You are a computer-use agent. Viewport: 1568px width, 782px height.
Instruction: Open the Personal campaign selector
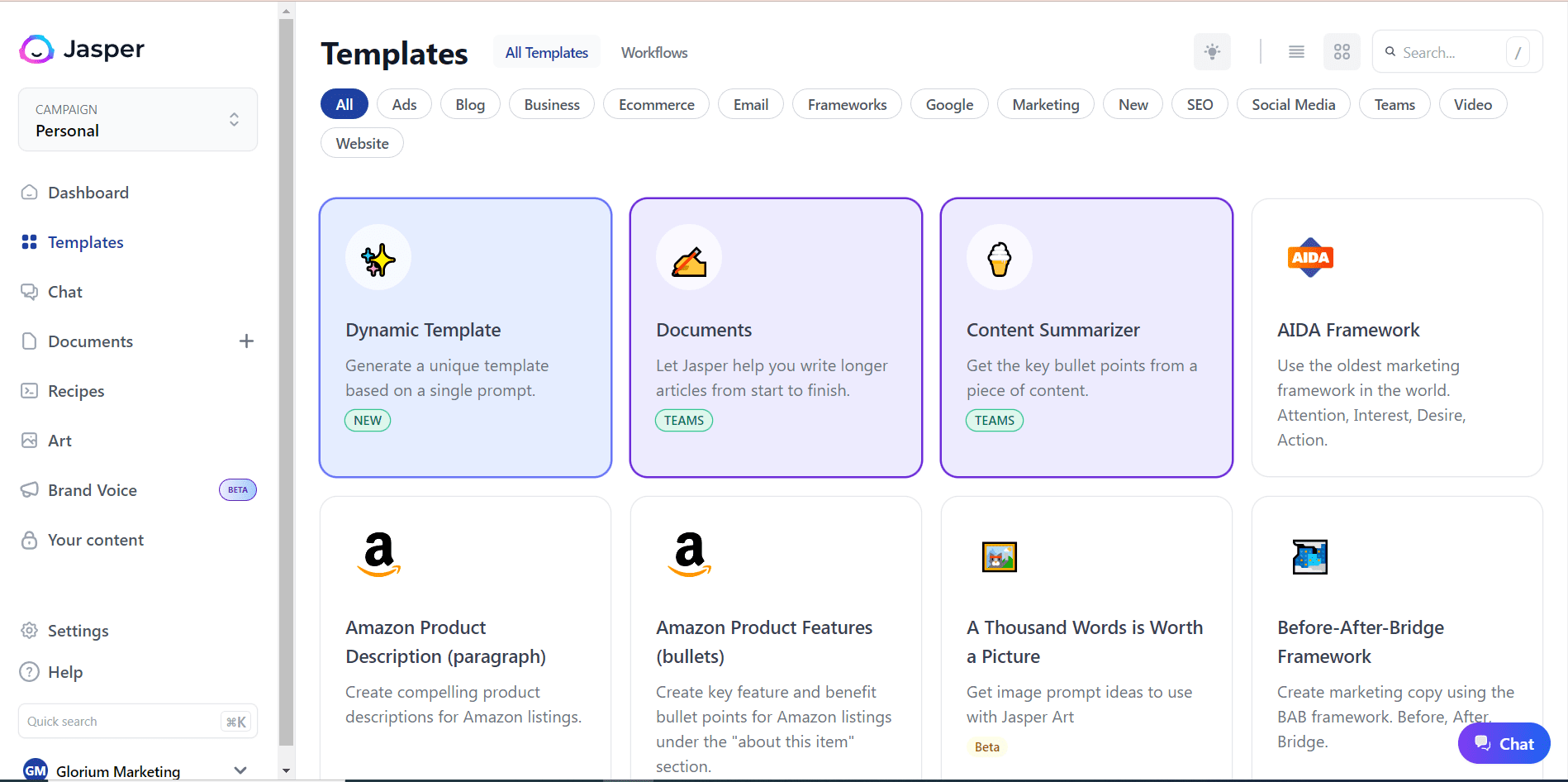137,119
